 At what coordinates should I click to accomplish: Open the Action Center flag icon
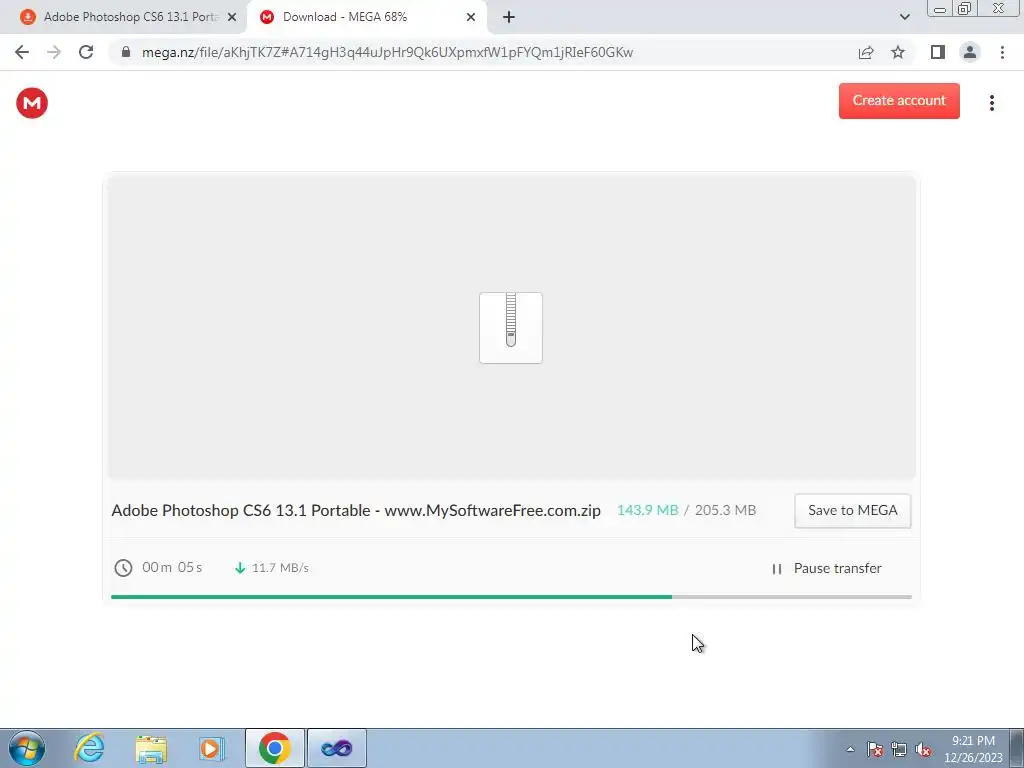click(x=875, y=749)
